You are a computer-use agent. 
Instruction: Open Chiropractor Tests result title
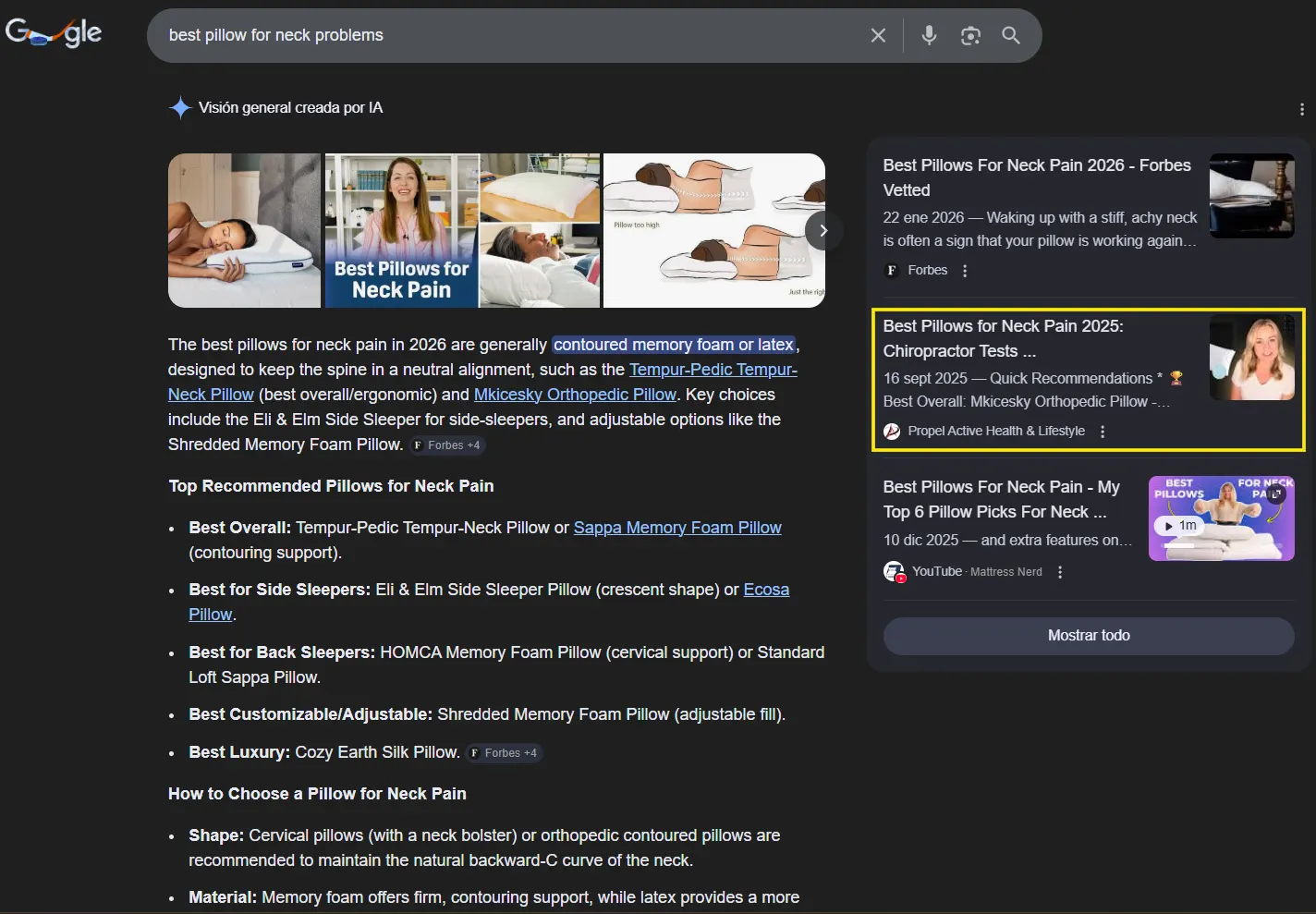coord(1004,338)
